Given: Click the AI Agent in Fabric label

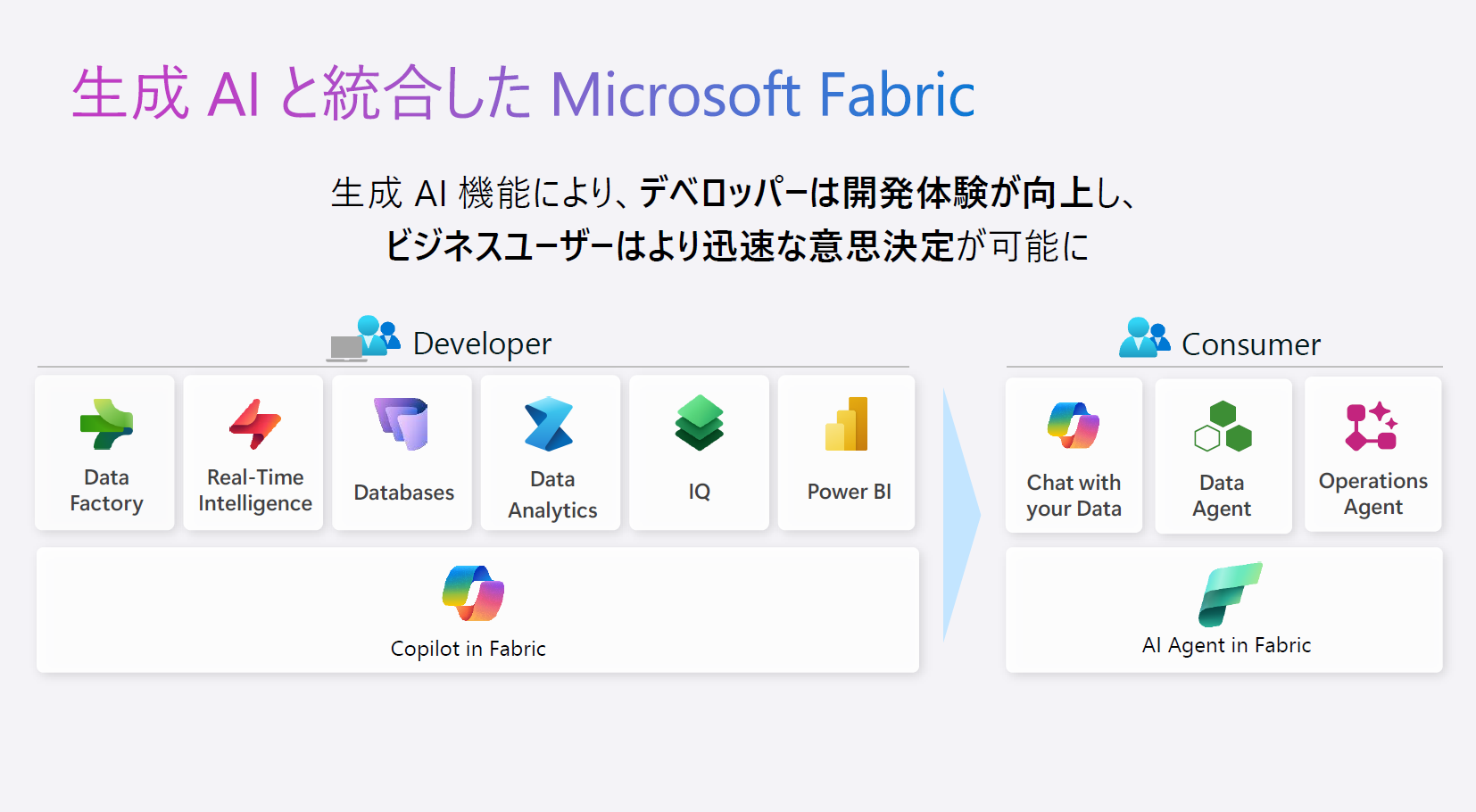Looking at the screenshot, I should (1226, 645).
